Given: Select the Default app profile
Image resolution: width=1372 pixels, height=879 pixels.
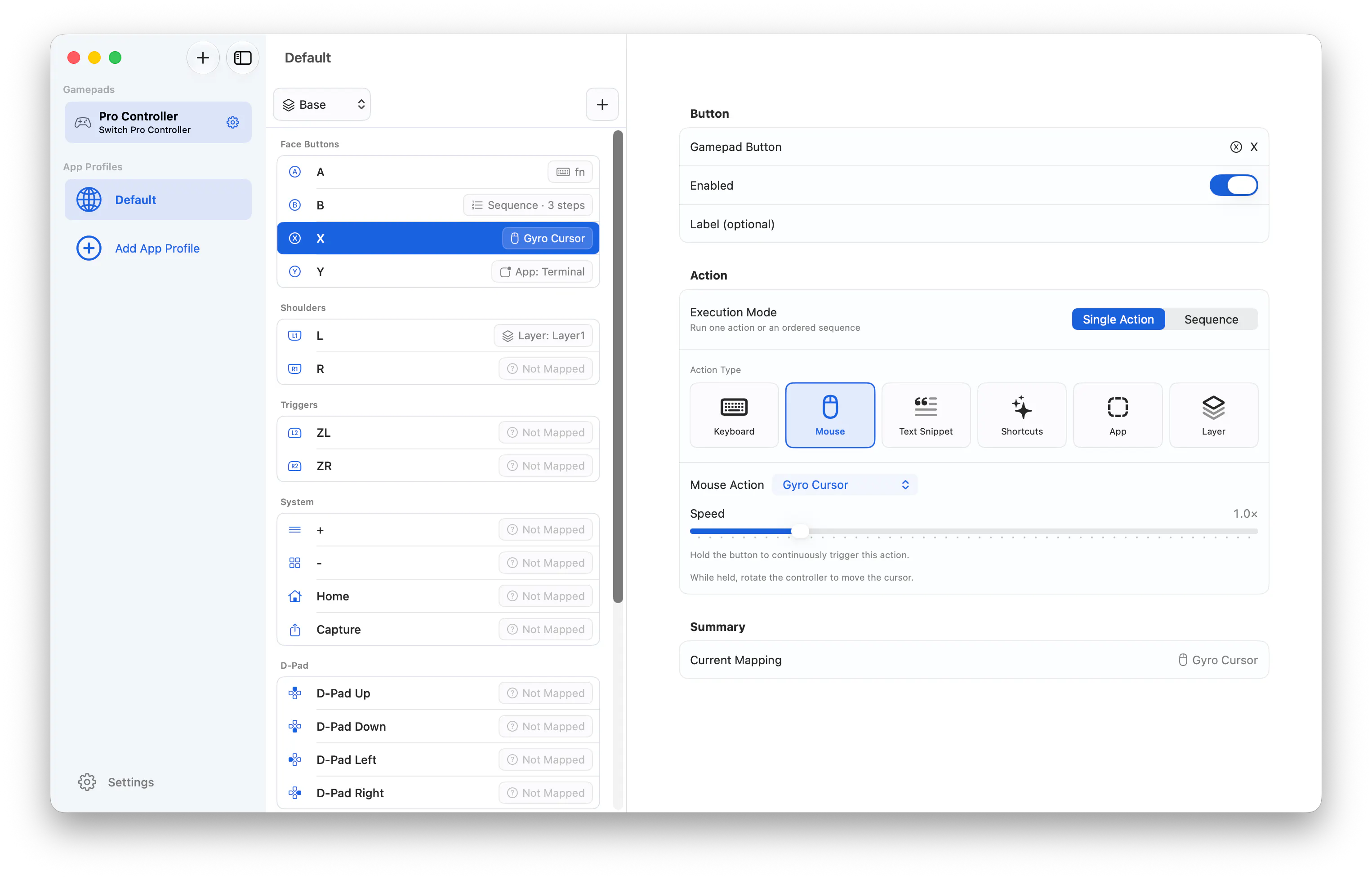Looking at the screenshot, I should click(158, 200).
